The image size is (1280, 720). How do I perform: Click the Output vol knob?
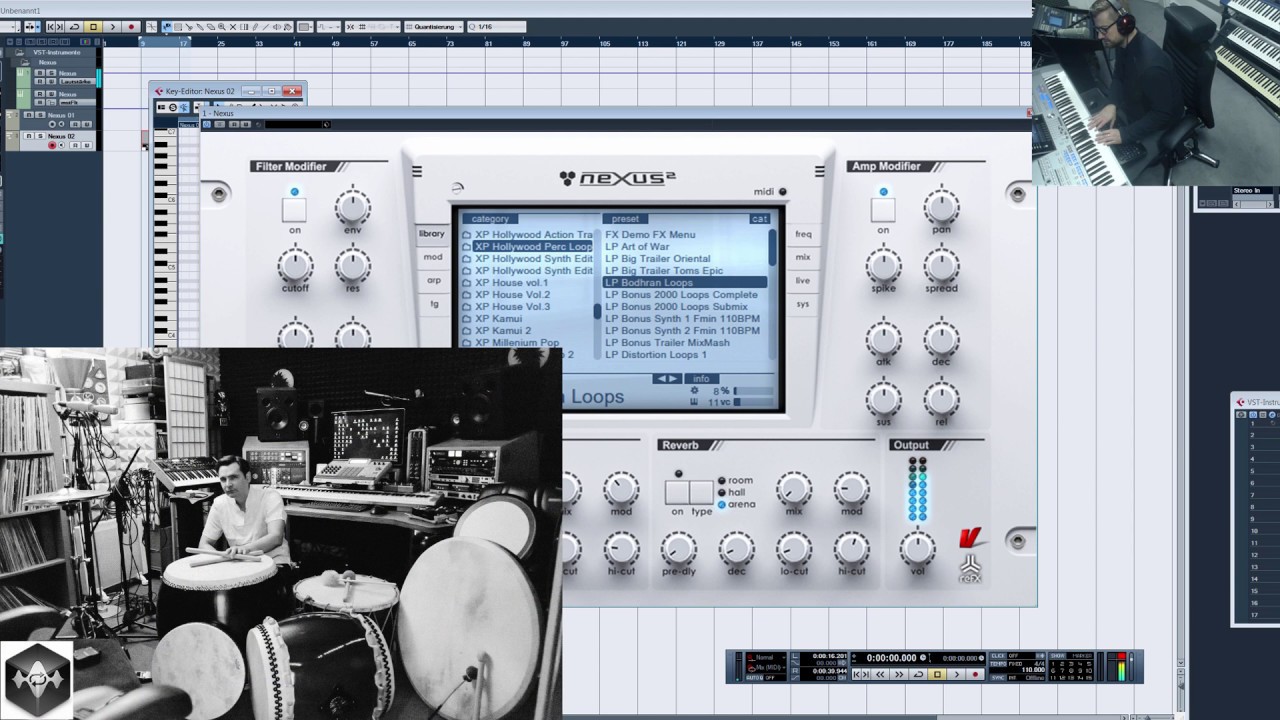click(917, 547)
